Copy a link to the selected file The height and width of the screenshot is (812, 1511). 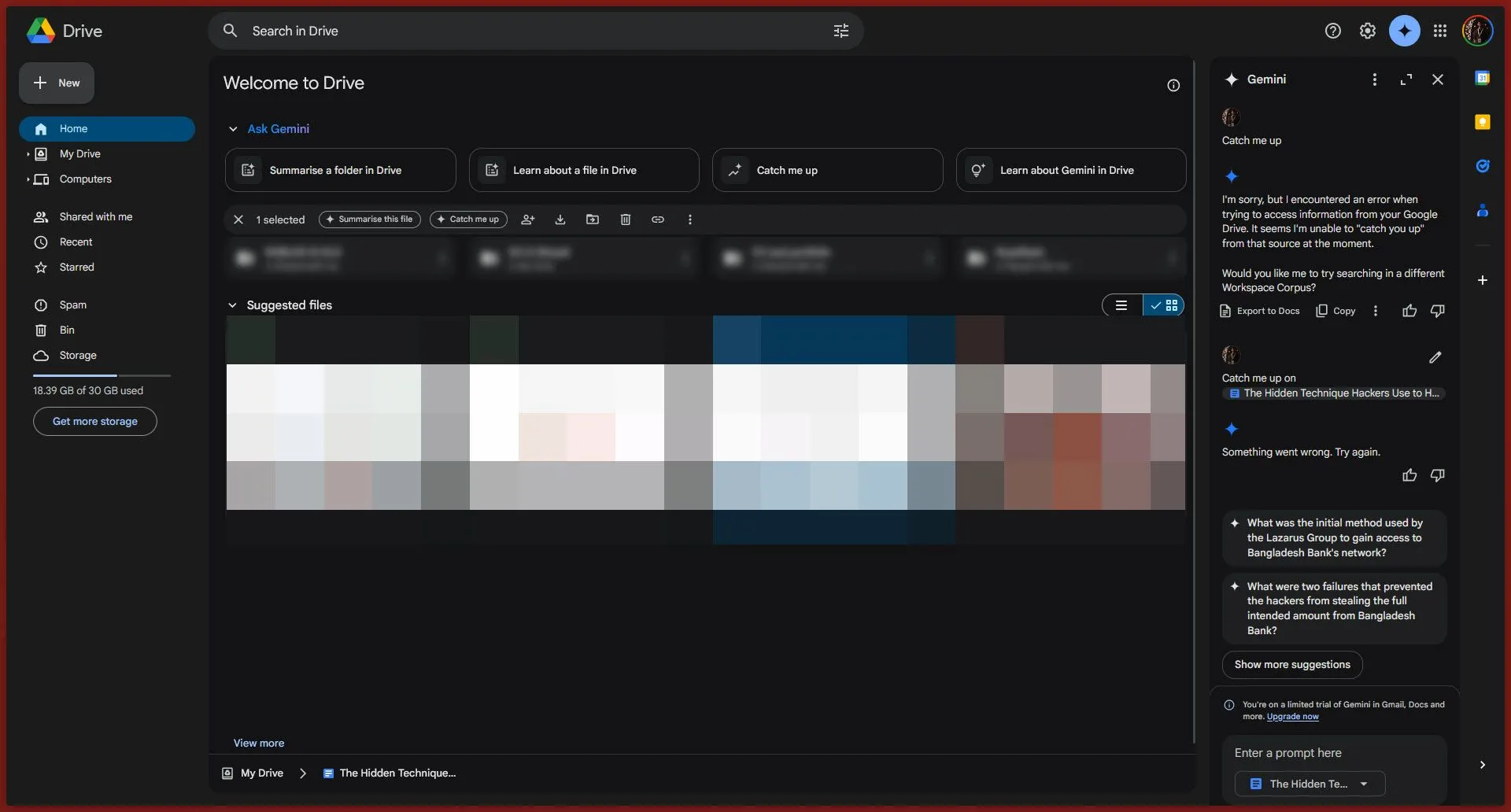pyautogui.click(x=658, y=220)
